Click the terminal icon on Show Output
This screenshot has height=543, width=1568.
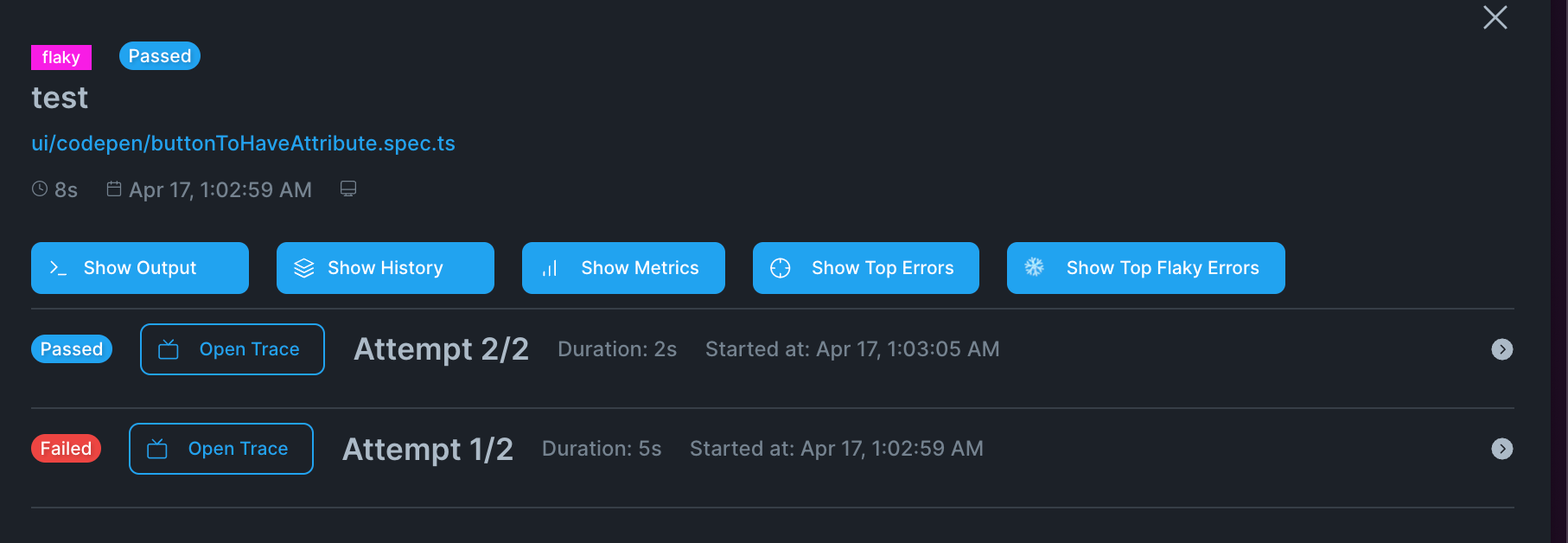(58, 268)
